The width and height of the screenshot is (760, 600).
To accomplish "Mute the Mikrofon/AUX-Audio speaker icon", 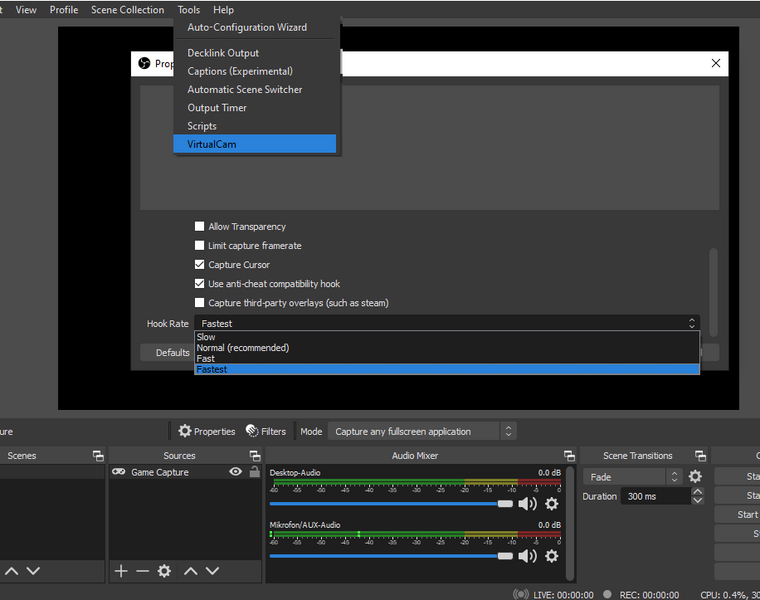I will (527, 556).
